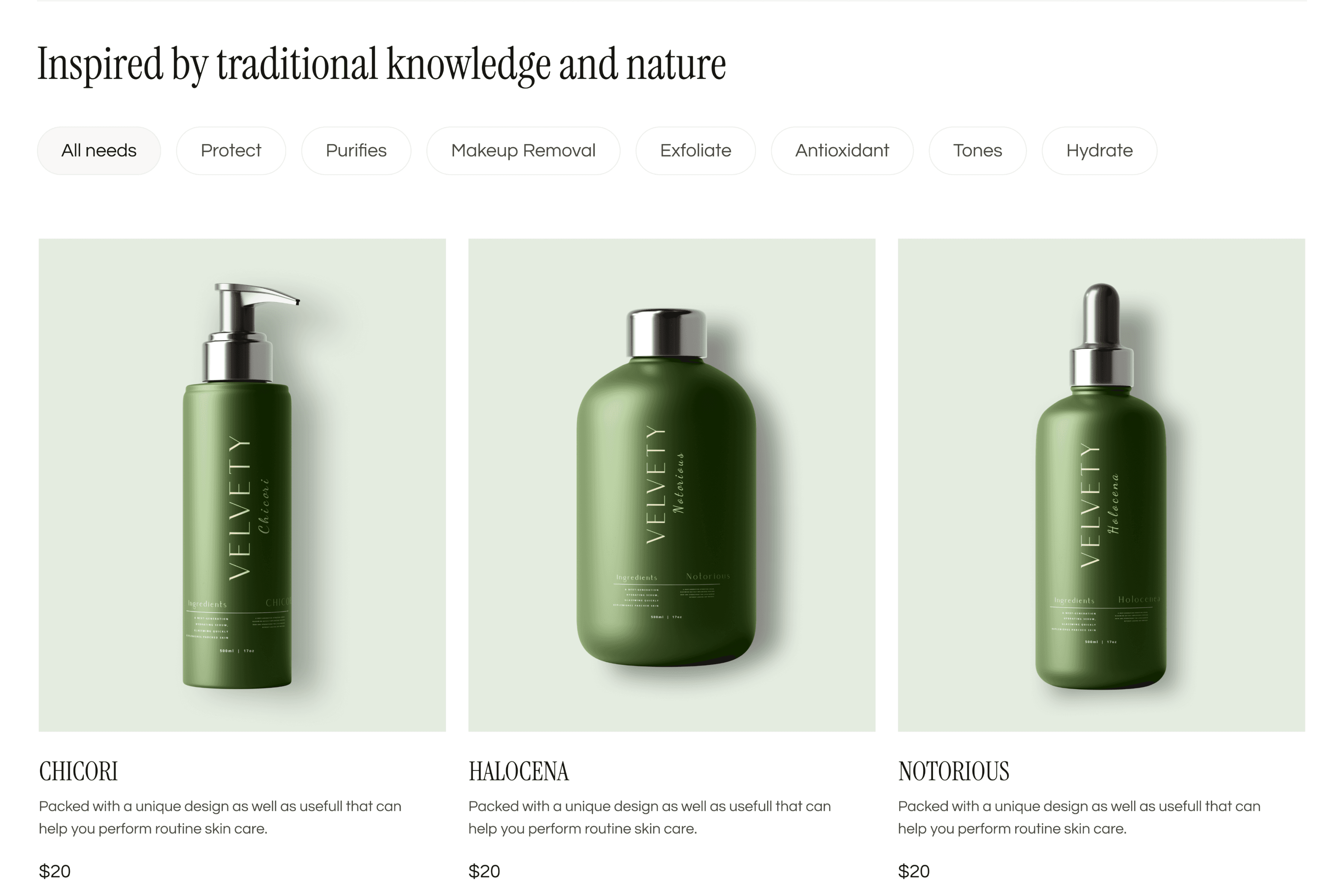The width and height of the screenshot is (1344, 896).
Task: Pick the Tones filter pill
Action: 978,151
